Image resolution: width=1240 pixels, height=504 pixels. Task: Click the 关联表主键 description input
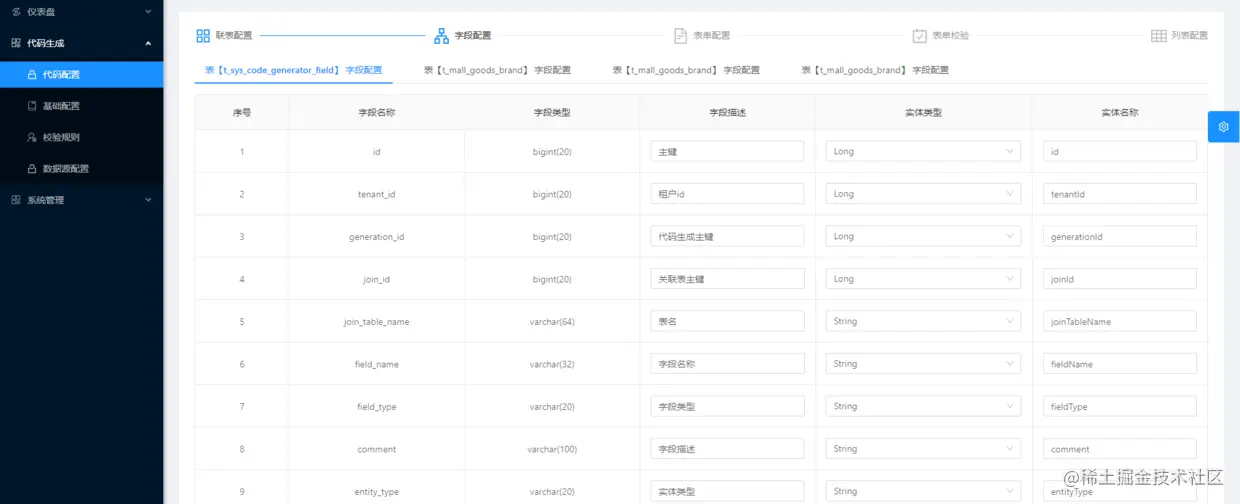click(x=727, y=279)
